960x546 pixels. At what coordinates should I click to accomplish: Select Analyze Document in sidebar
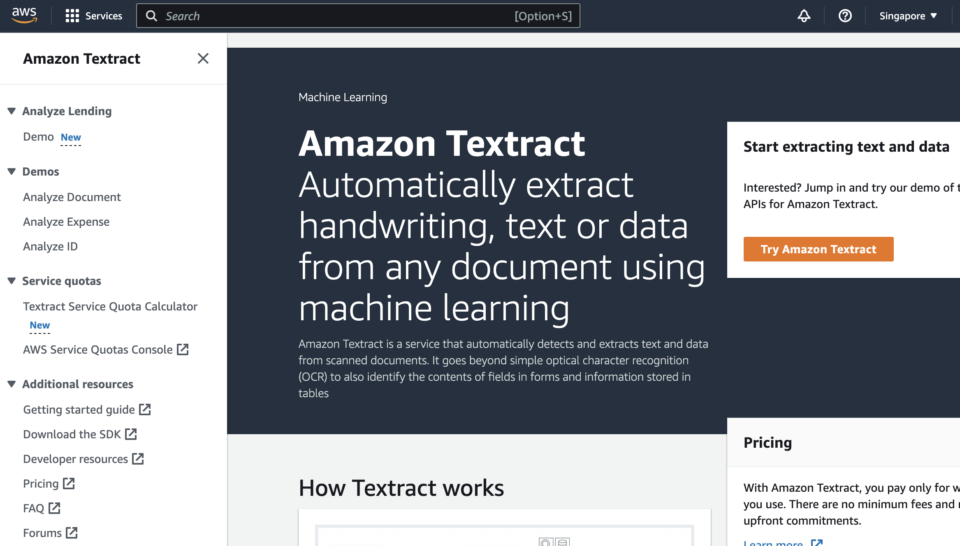point(72,197)
